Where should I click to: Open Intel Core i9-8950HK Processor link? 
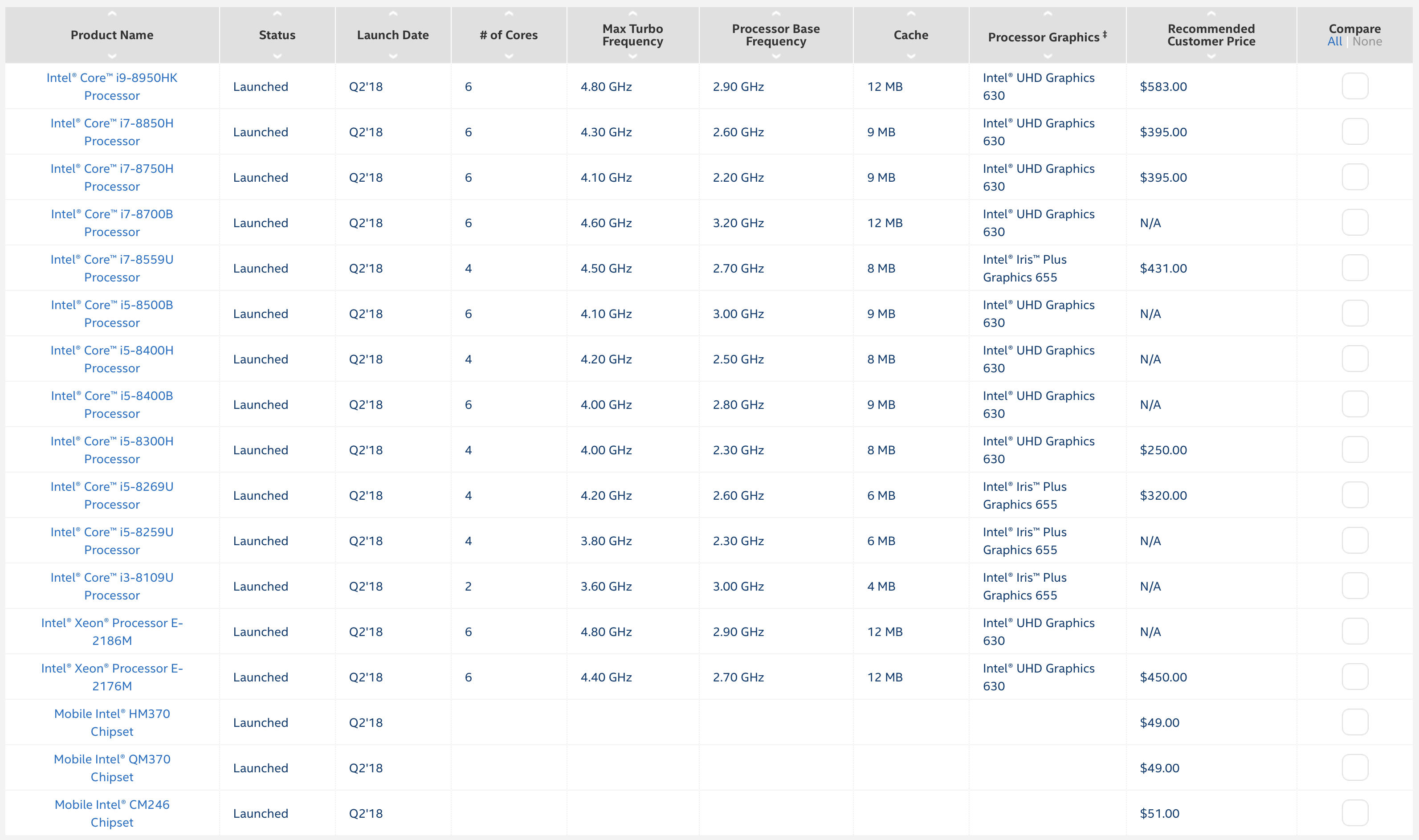112,86
